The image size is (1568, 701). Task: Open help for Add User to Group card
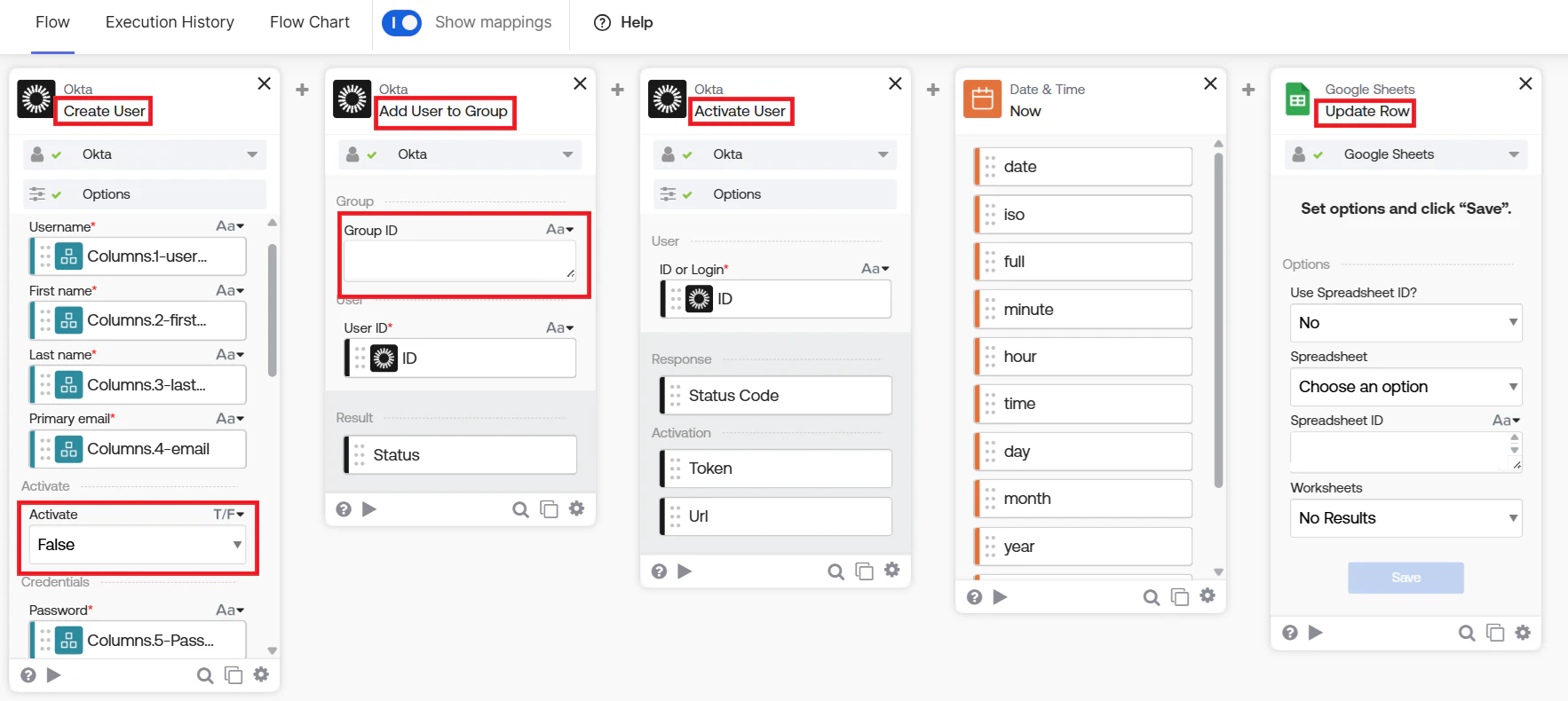[344, 509]
